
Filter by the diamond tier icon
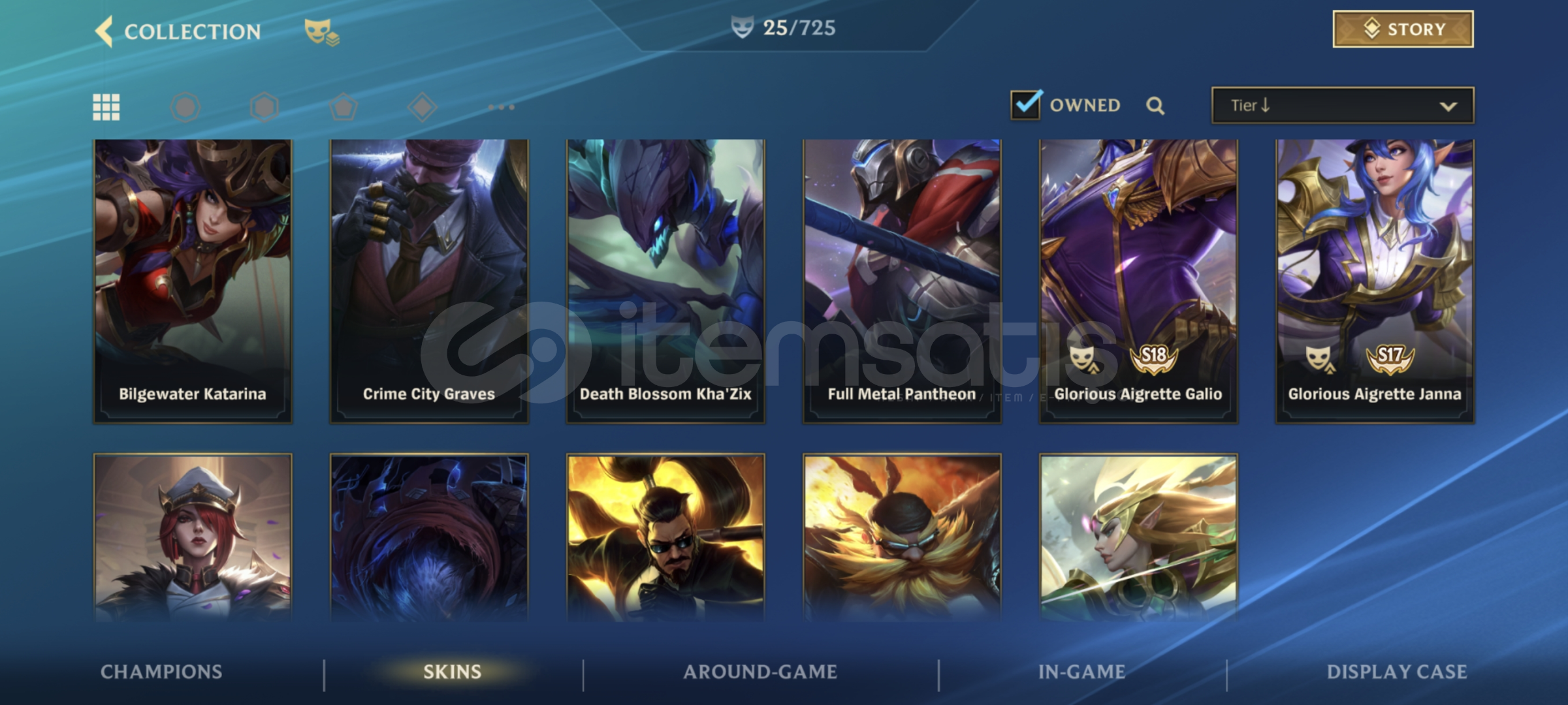[x=423, y=107]
